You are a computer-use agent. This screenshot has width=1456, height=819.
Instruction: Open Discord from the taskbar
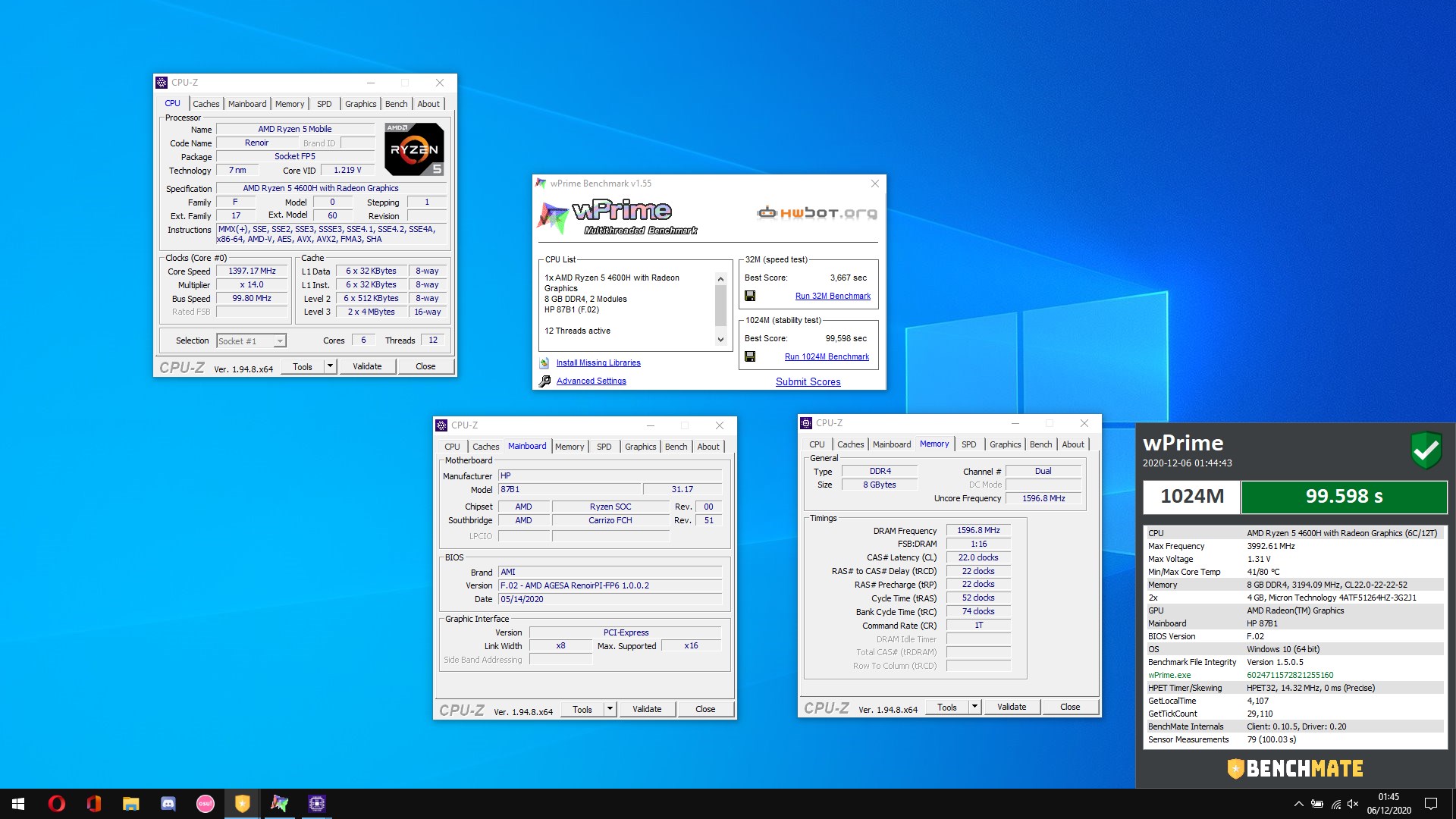(168, 804)
